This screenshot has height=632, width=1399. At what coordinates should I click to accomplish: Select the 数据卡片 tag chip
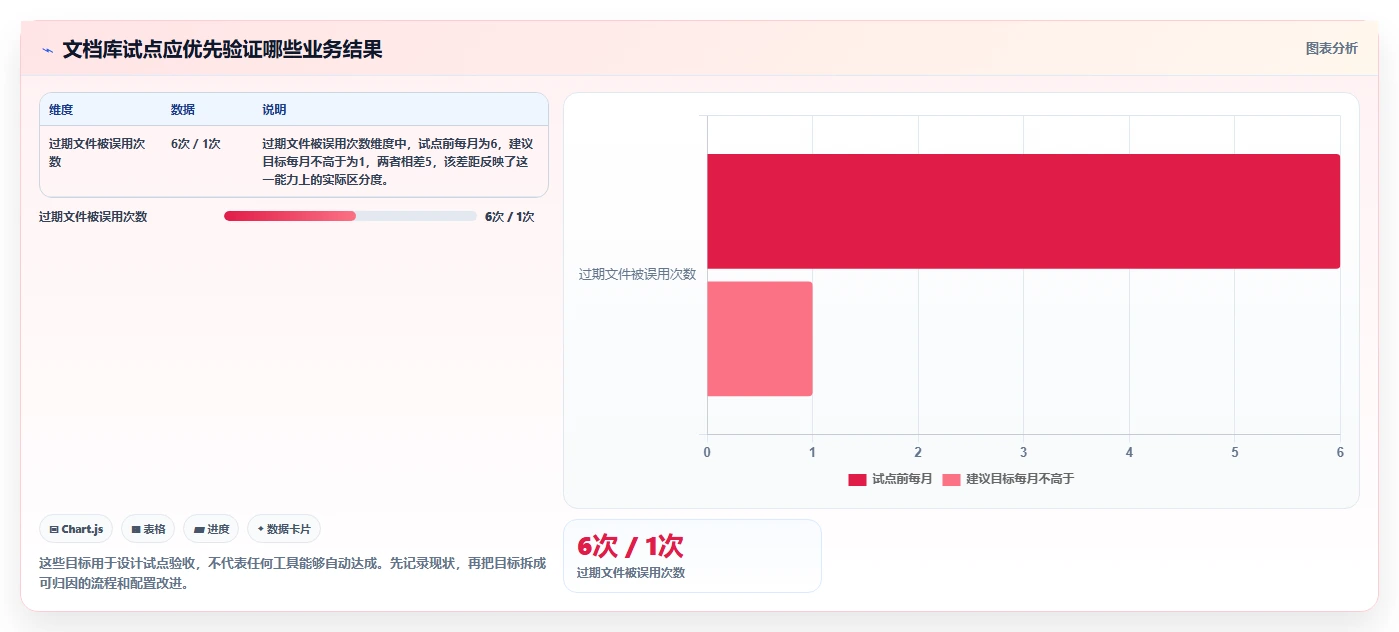point(284,529)
